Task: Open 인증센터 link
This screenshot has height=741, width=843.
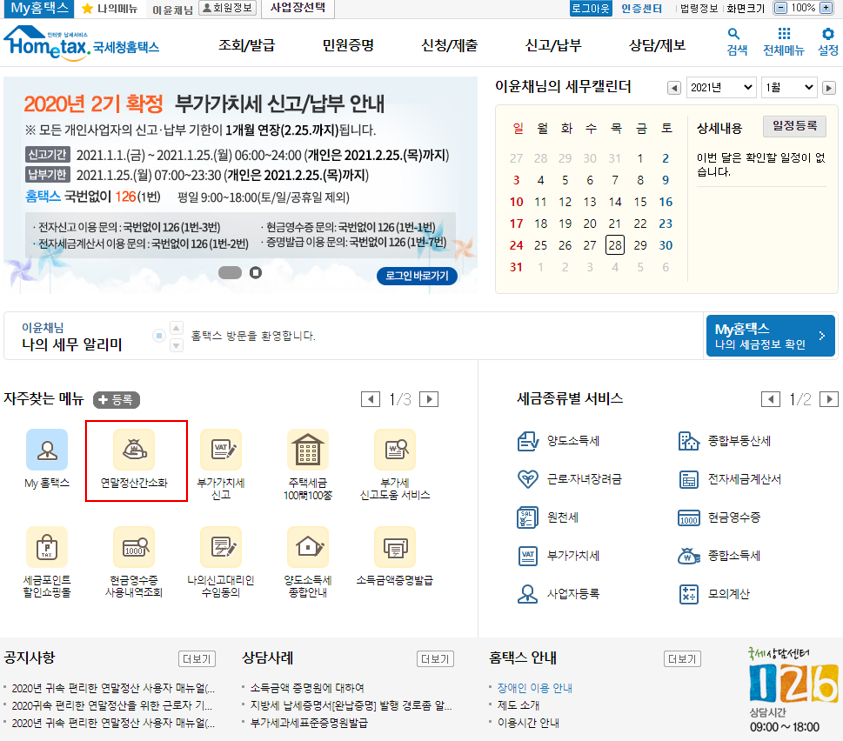Action: point(642,9)
